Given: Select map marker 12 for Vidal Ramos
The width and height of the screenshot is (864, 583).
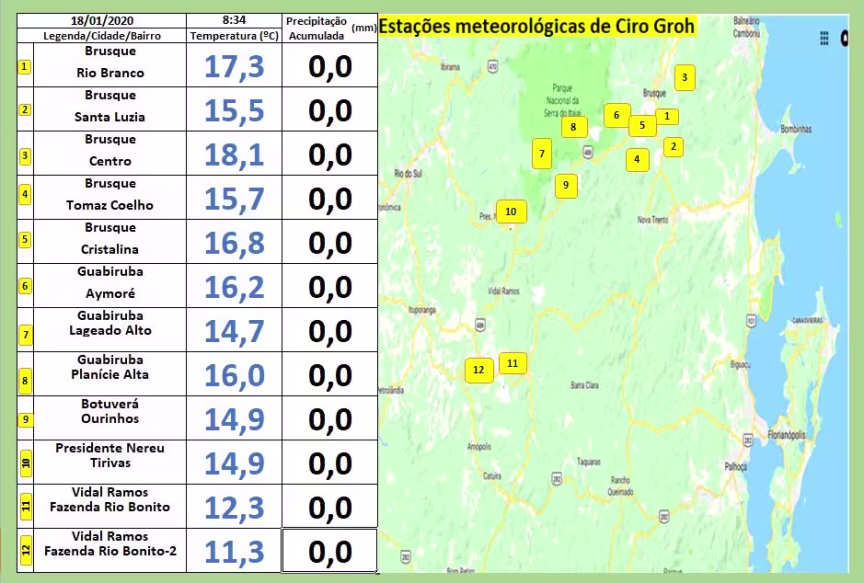Looking at the screenshot, I should click(478, 369).
